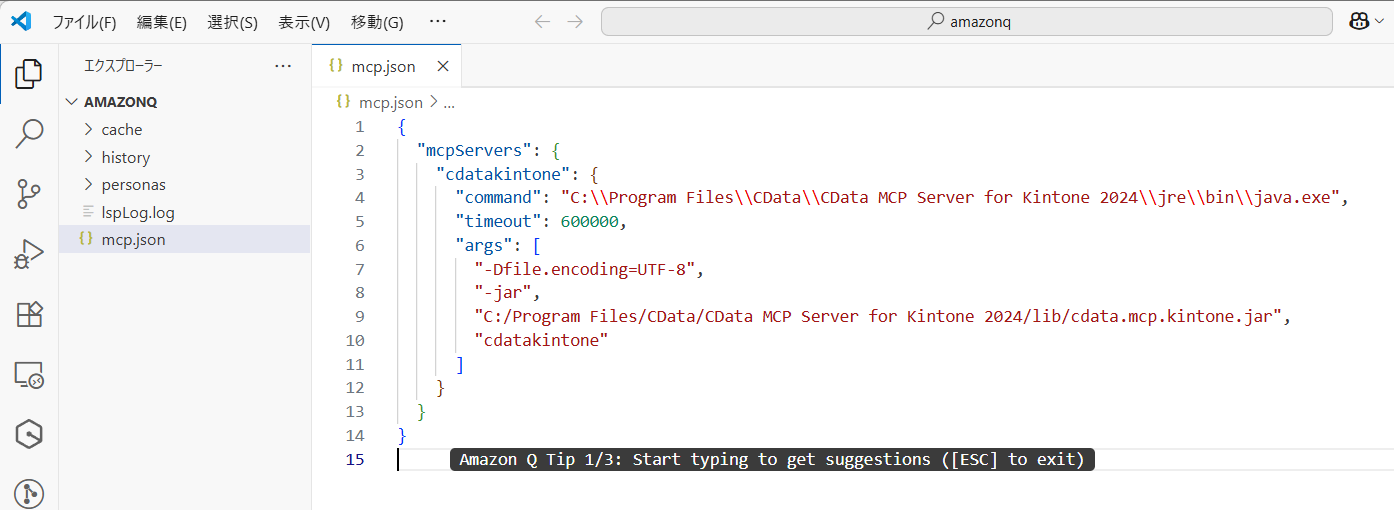Open the ファイル(F) menu
This screenshot has height=510, width=1394.
point(84,22)
